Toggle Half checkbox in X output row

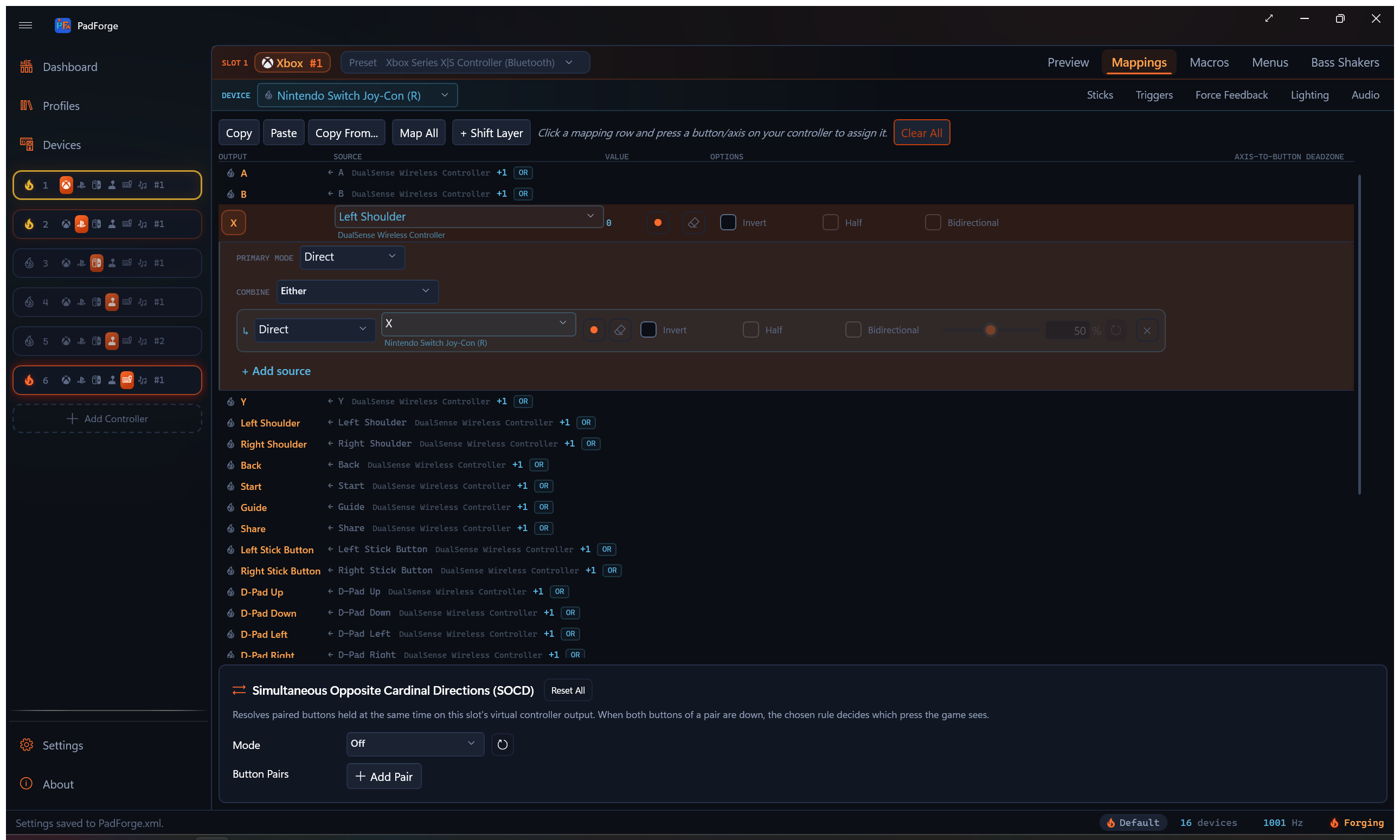831,223
